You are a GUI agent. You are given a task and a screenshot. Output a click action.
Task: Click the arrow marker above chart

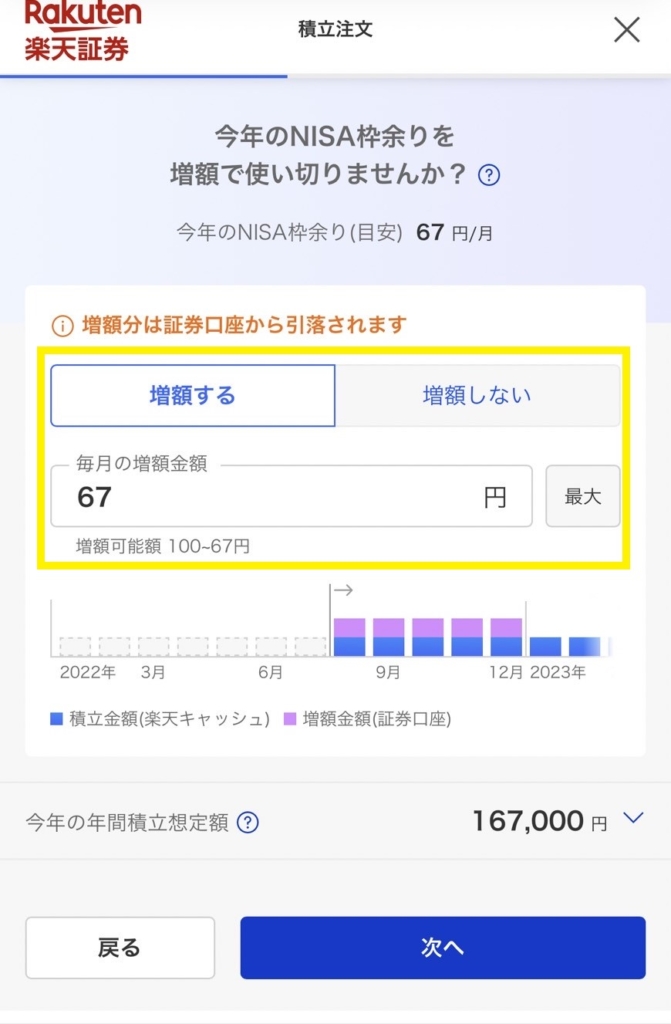[343, 590]
